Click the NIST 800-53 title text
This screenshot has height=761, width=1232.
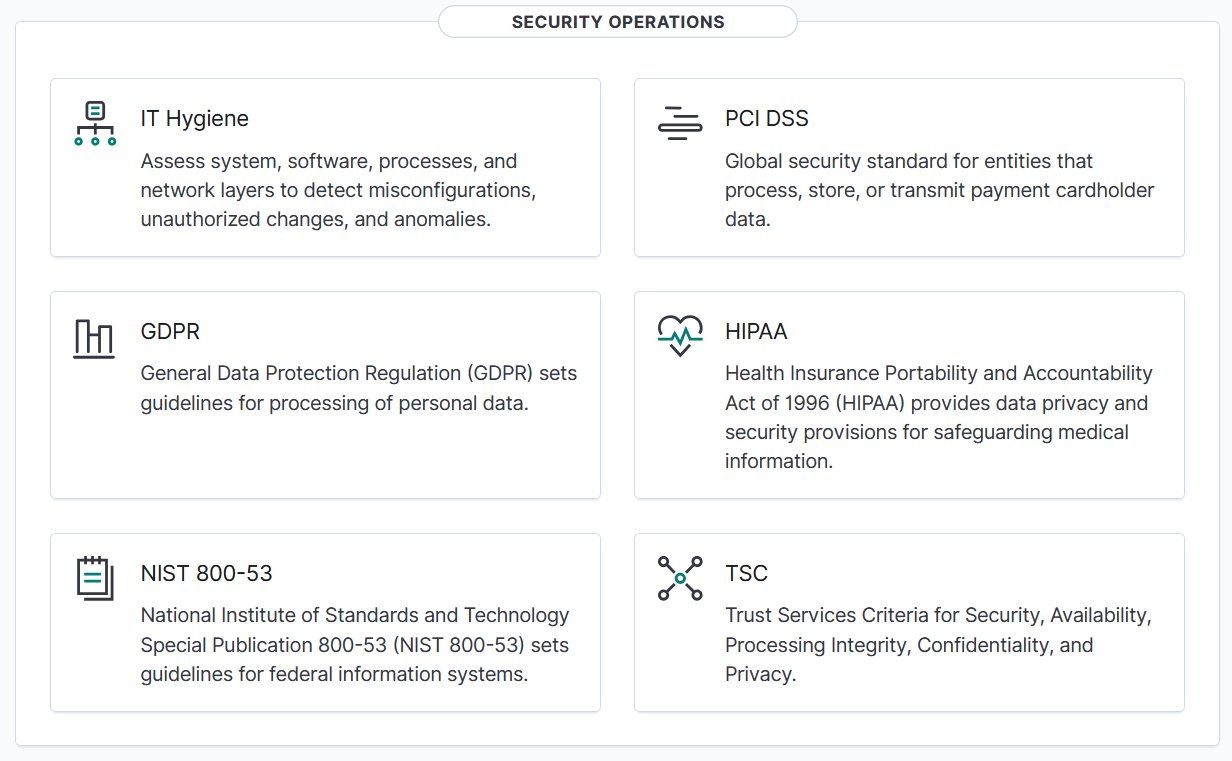click(207, 573)
